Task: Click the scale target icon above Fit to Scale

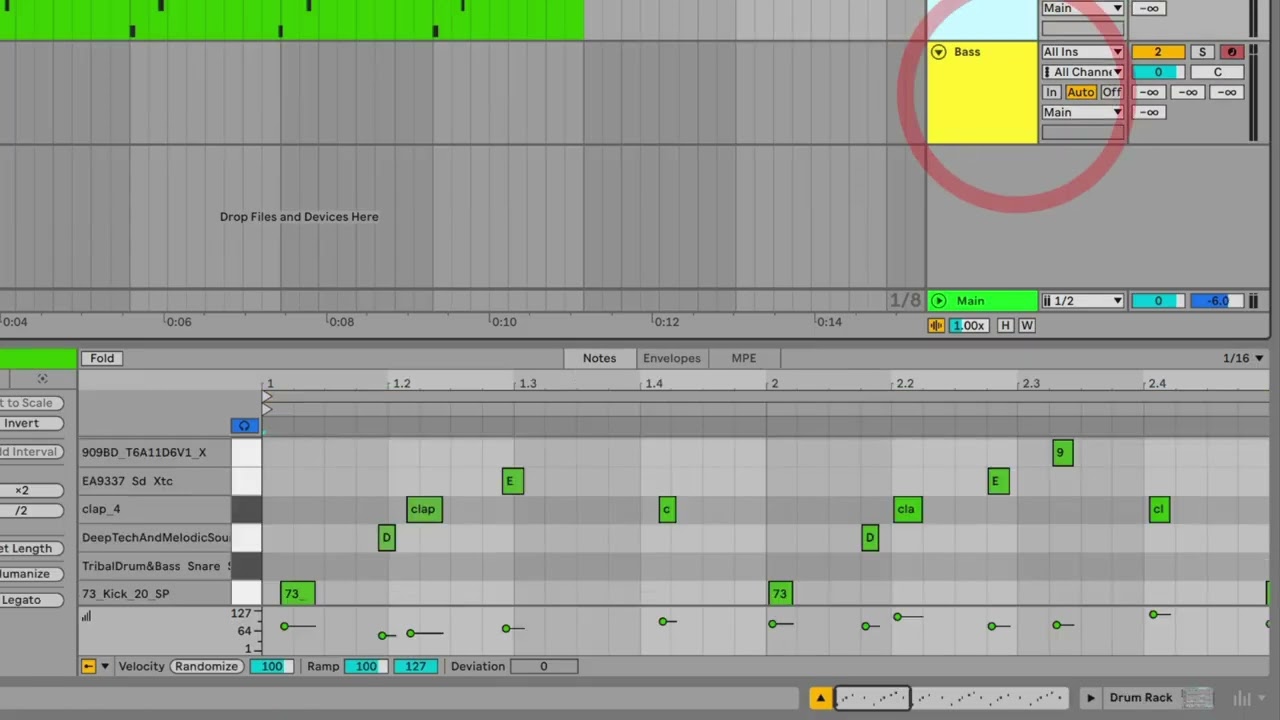Action: [x=42, y=379]
